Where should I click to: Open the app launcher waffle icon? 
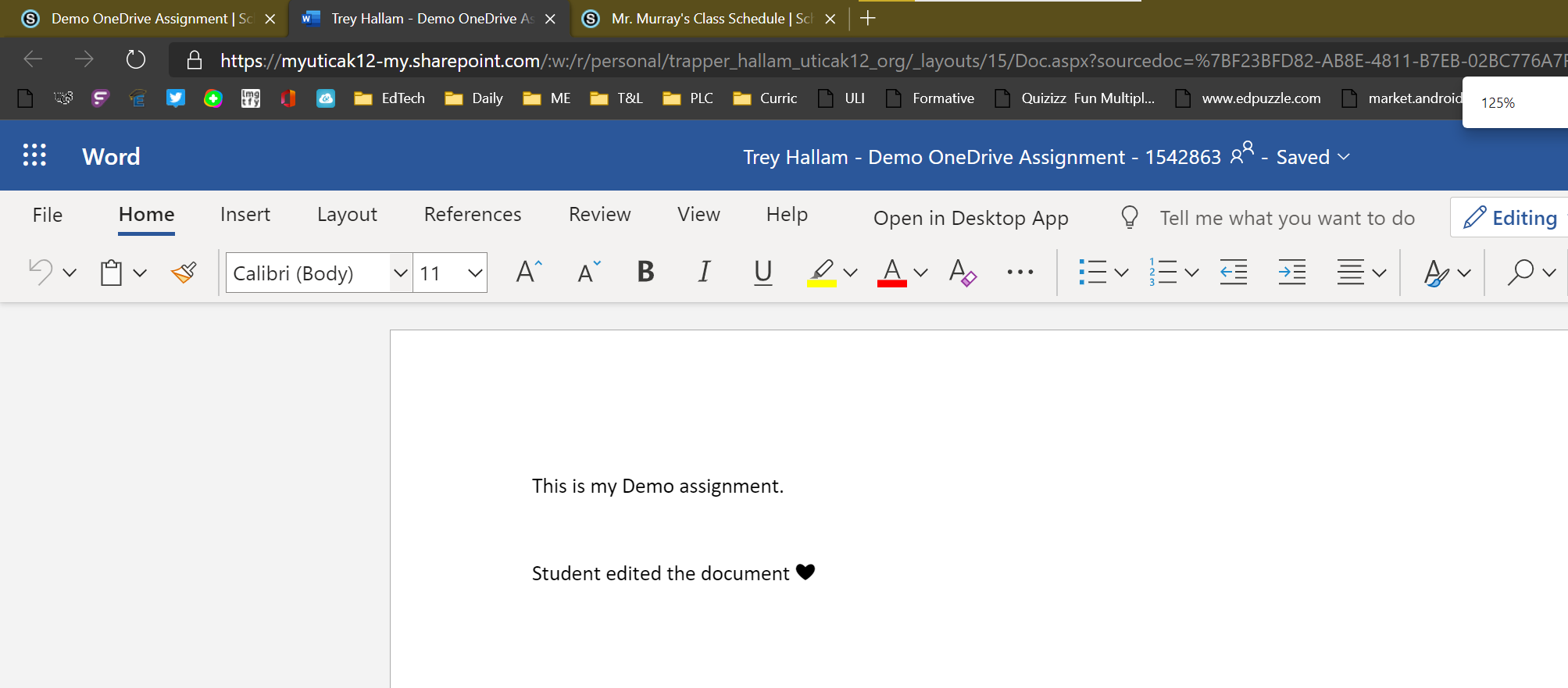34,155
